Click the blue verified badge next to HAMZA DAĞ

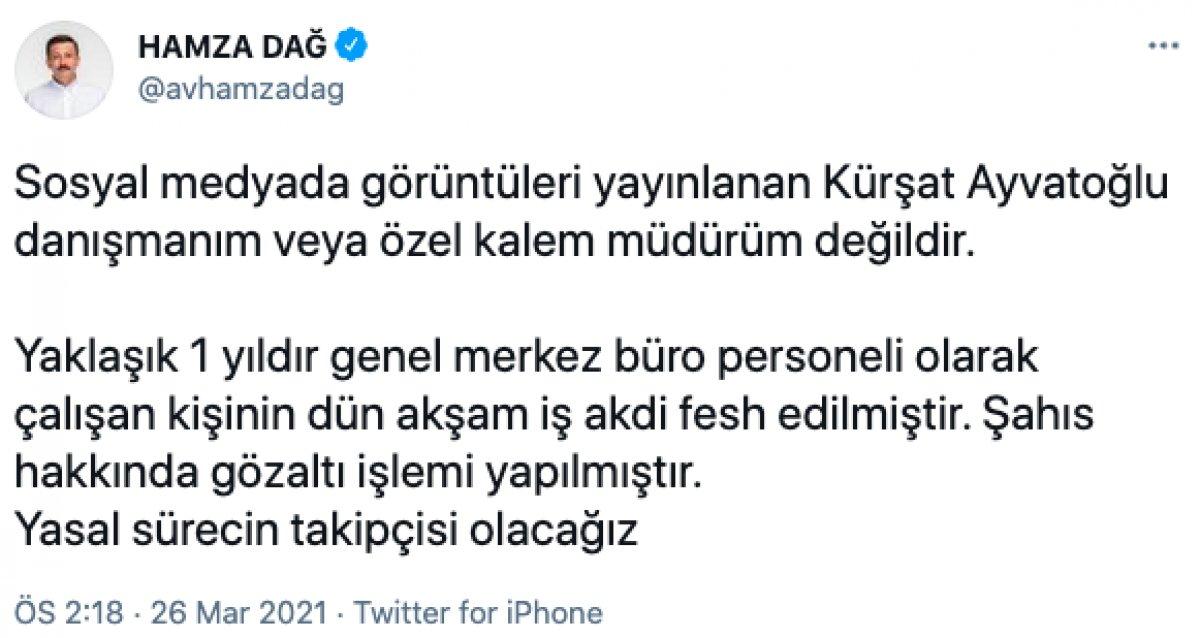click(352, 42)
